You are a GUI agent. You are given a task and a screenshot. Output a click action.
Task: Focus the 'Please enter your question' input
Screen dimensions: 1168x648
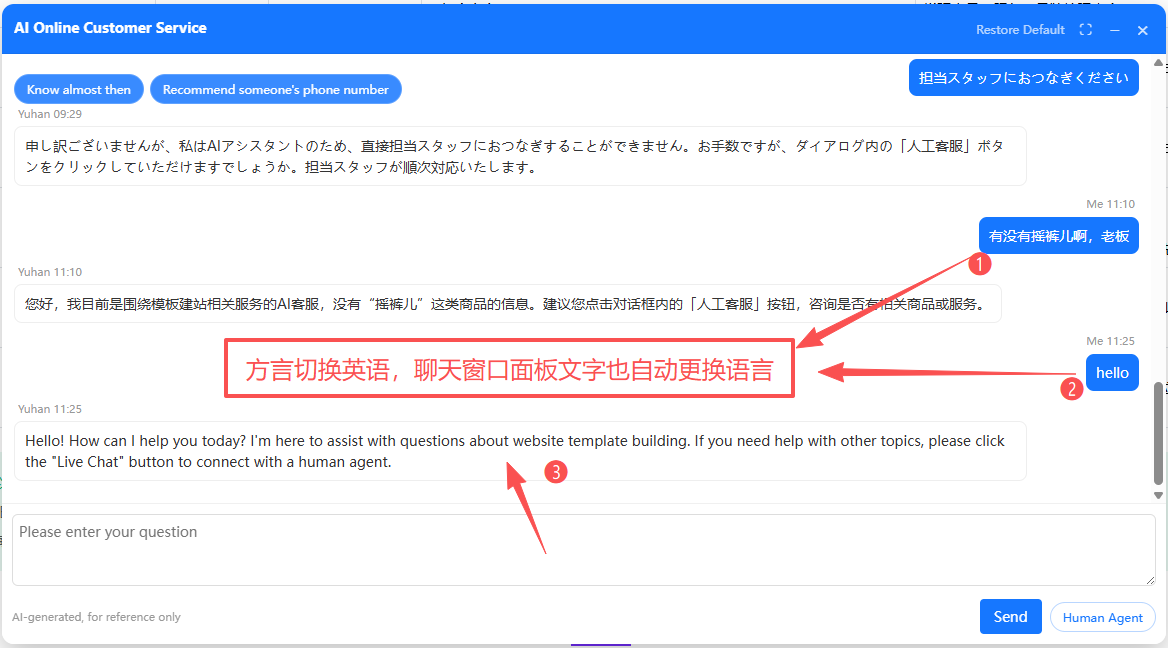(584, 550)
